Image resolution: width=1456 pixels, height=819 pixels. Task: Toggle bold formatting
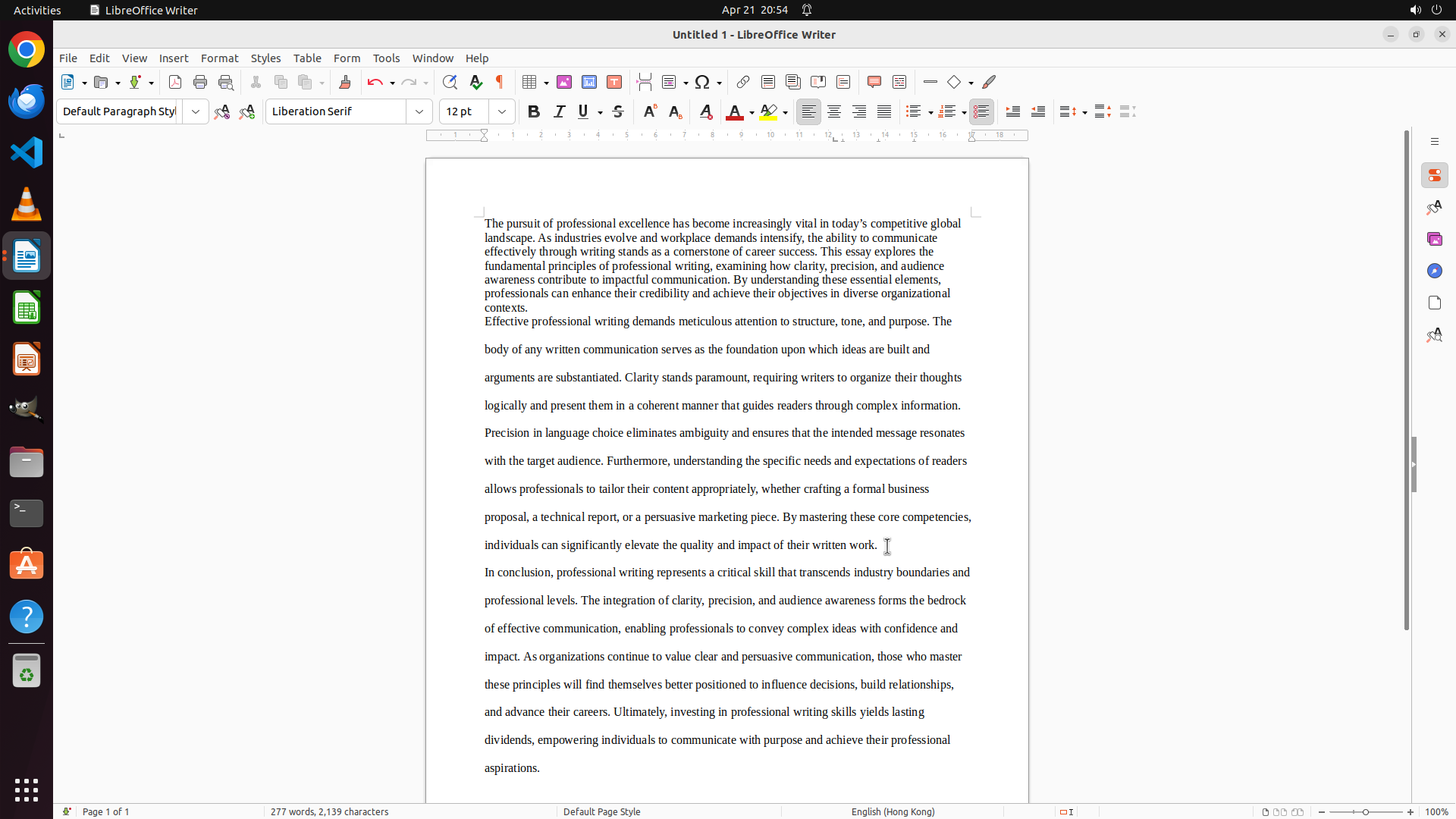tap(534, 111)
